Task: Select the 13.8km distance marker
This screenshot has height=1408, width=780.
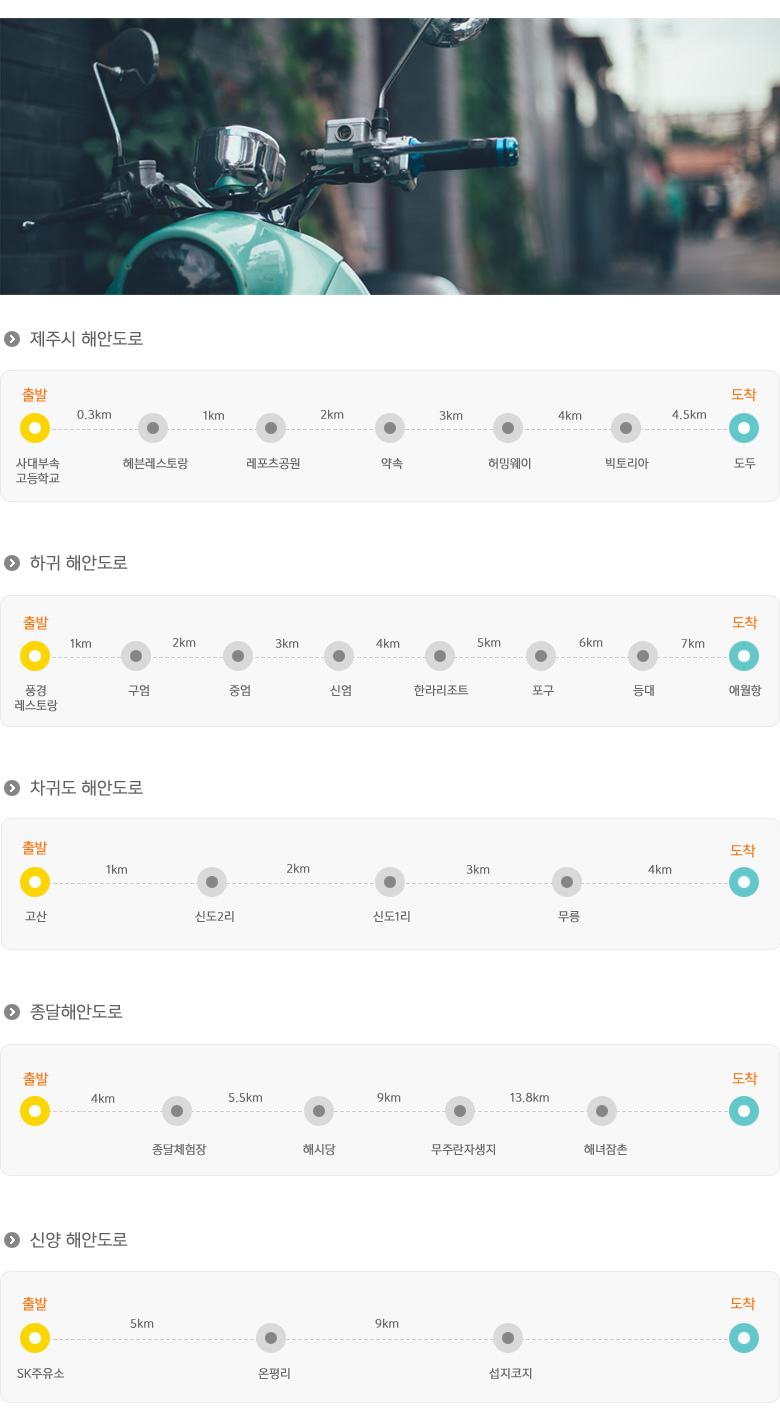Action: (x=529, y=1098)
